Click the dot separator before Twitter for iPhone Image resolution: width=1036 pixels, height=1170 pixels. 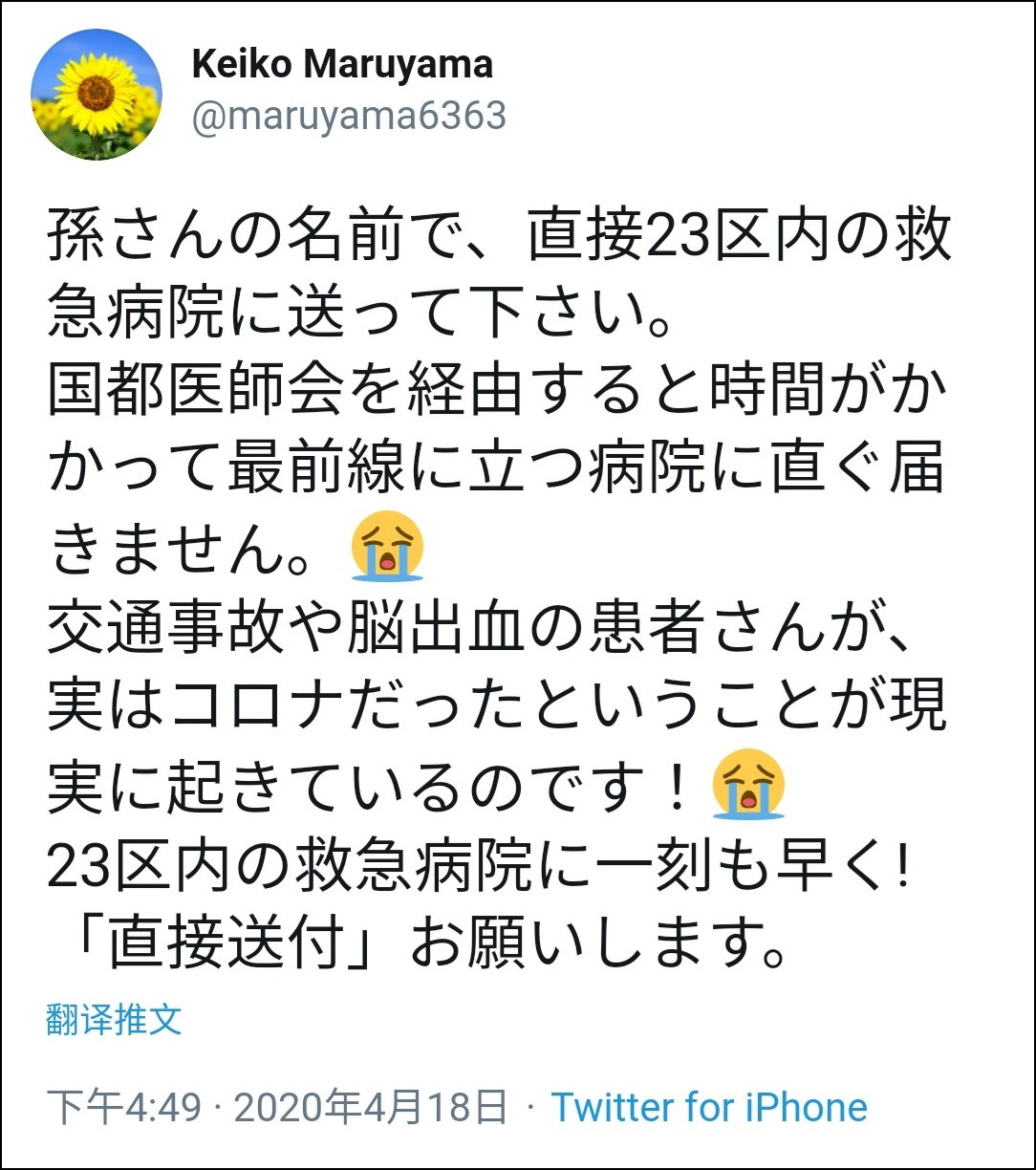click(x=530, y=1109)
